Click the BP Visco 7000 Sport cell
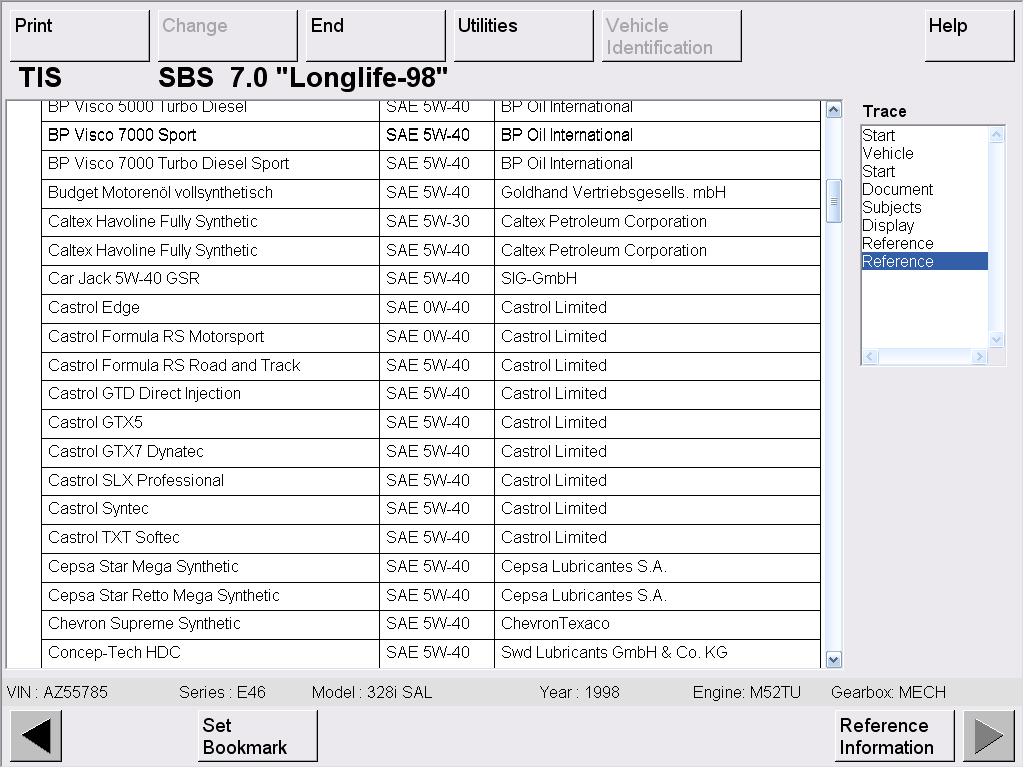 click(210, 135)
